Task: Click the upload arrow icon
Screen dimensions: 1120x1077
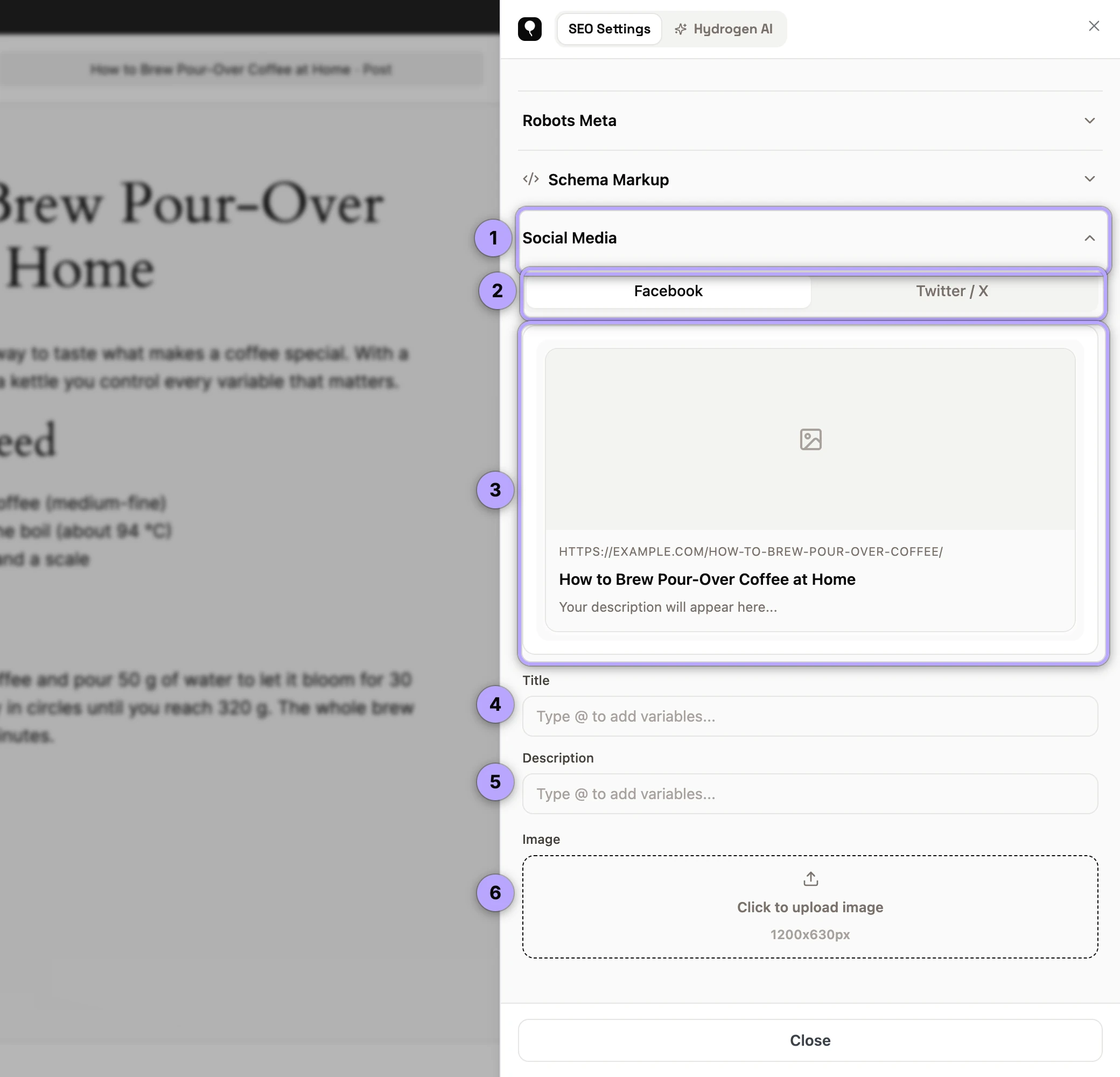Action: point(810,879)
